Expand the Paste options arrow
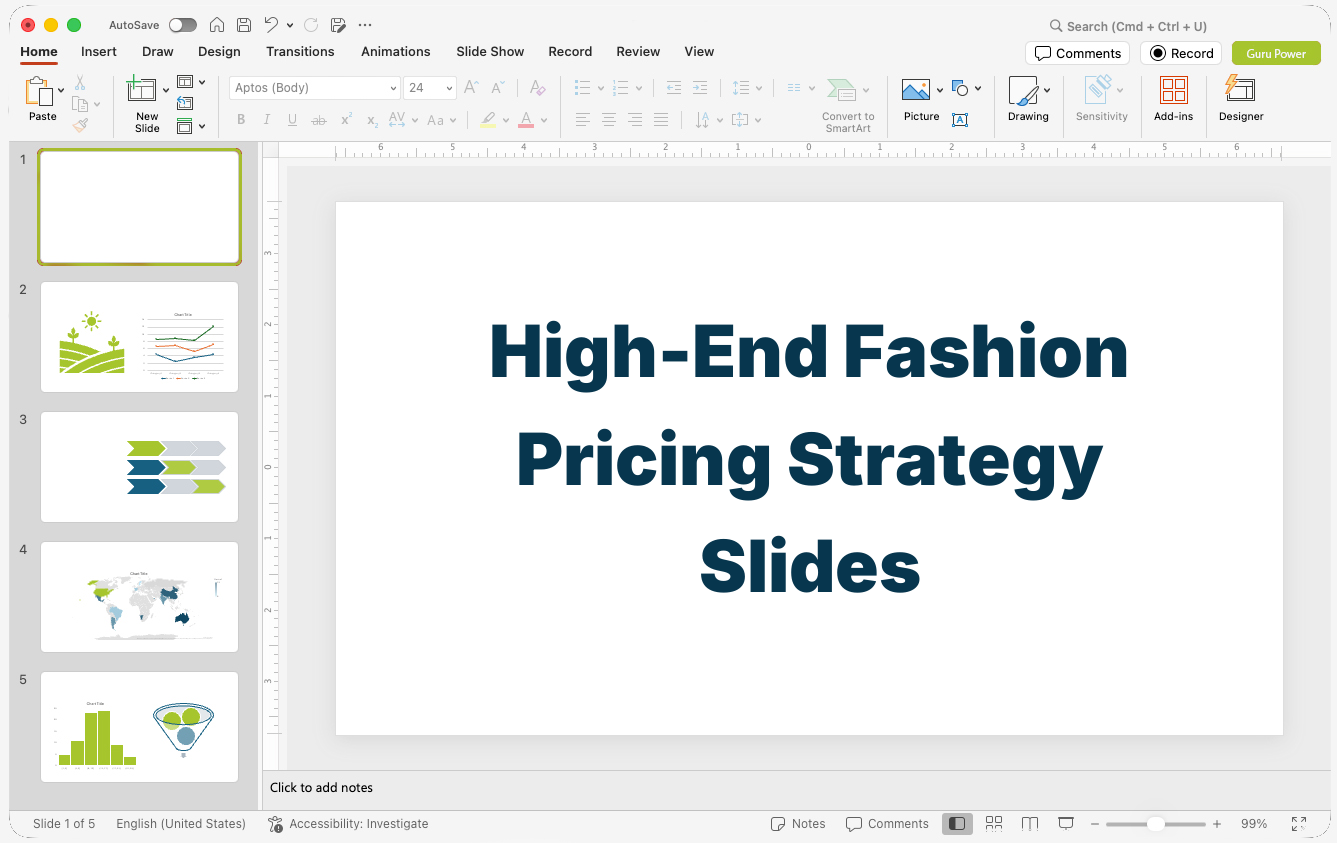This screenshot has height=843, width=1337. point(61,90)
